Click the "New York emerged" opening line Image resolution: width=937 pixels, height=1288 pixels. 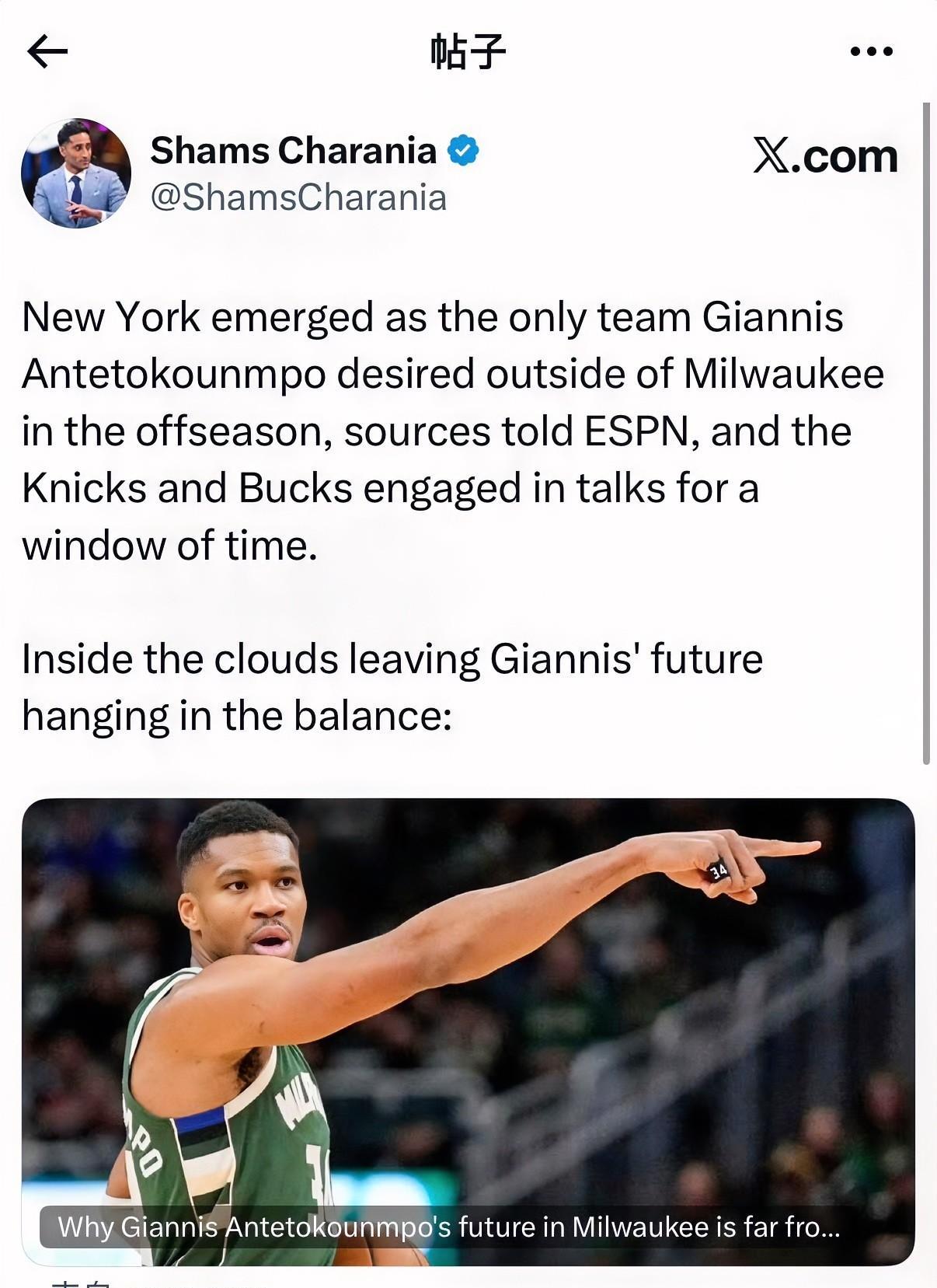(x=432, y=317)
